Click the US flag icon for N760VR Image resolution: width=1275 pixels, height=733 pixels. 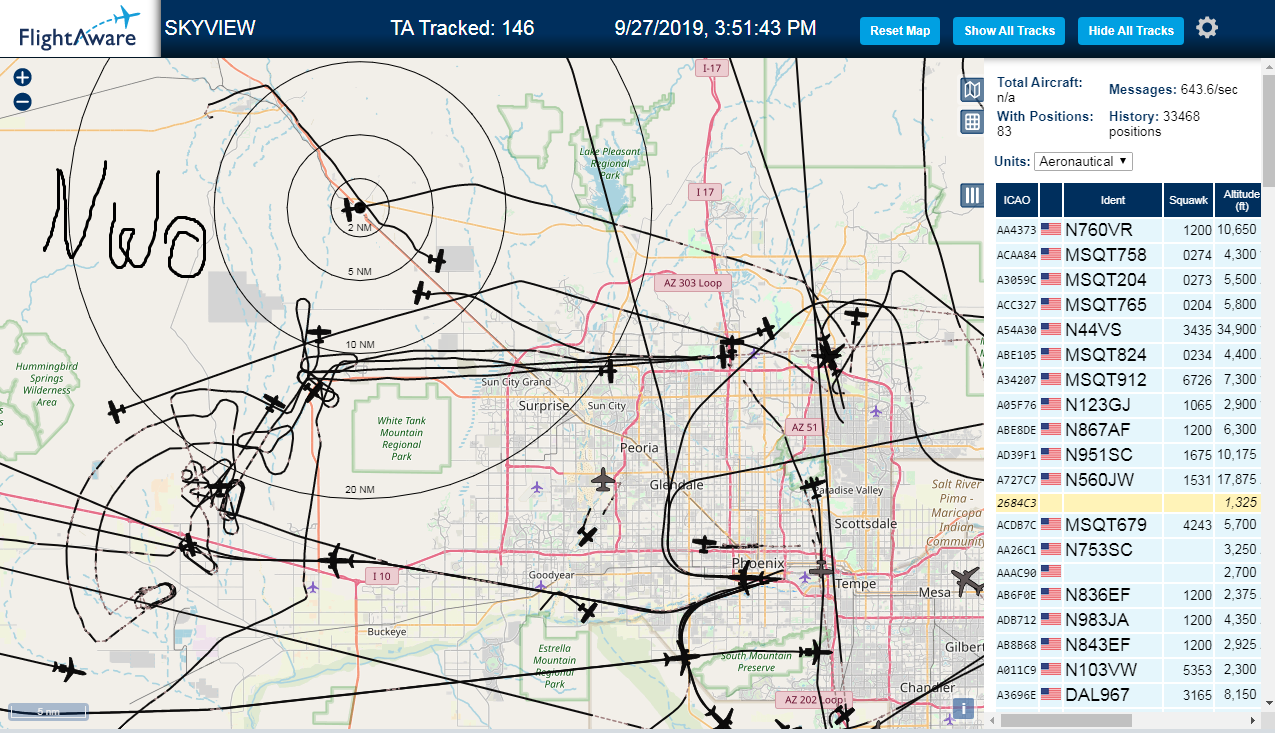[1051, 229]
